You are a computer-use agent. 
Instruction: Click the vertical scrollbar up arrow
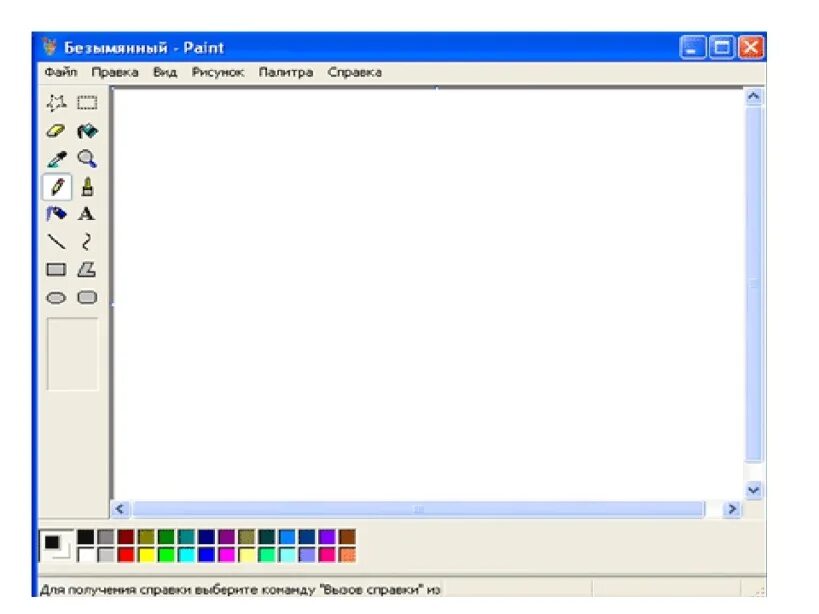coord(753,97)
